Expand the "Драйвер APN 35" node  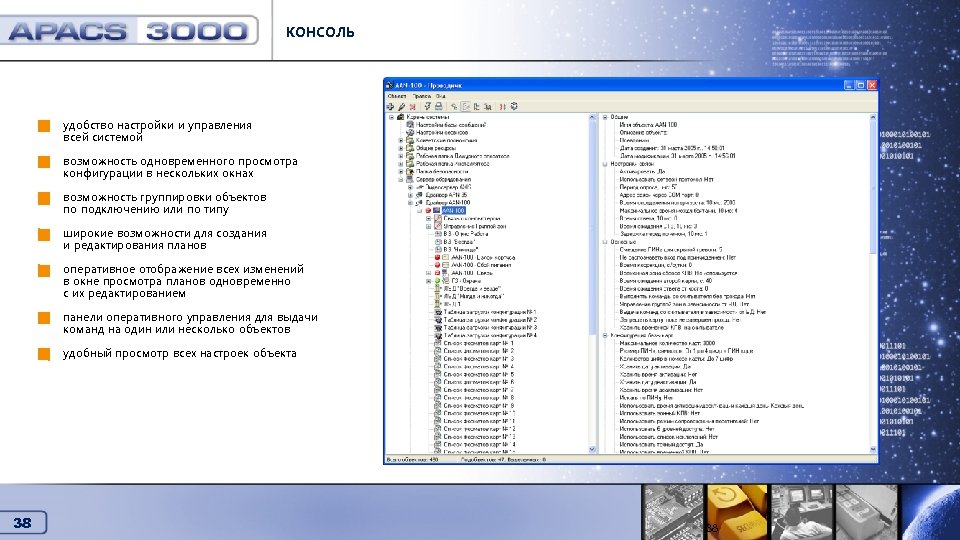[x=410, y=195]
